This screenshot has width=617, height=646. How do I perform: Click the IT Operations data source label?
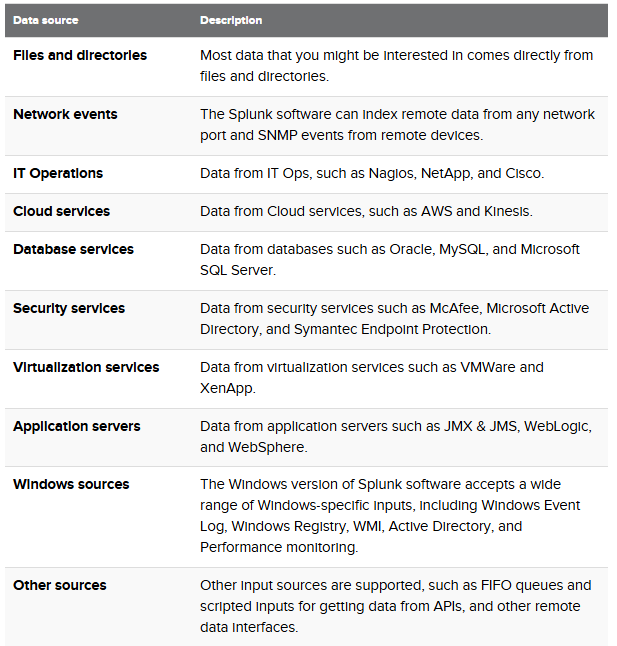(x=58, y=173)
